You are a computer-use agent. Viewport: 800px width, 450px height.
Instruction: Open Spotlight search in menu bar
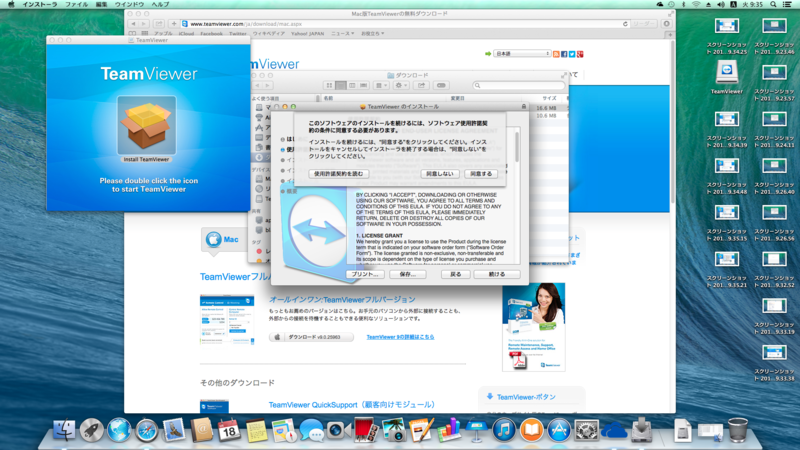pyautogui.click(x=773, y=4)
